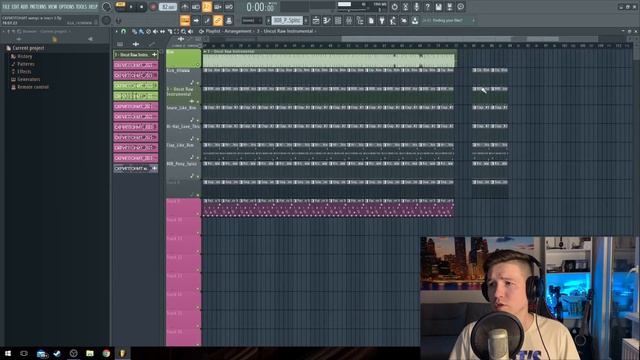640x360 pixels.
Task: Open the playlist options menu arrow
Action: pos(116,31)
